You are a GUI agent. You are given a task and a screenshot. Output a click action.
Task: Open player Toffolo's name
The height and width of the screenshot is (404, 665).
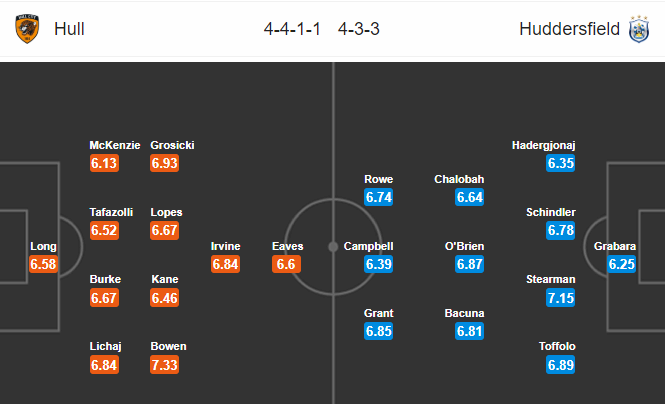point(557,346)
